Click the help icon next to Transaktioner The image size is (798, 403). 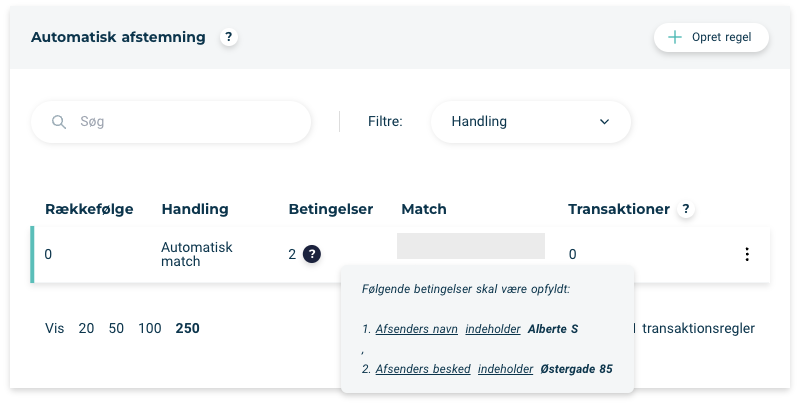click(686, 209)
